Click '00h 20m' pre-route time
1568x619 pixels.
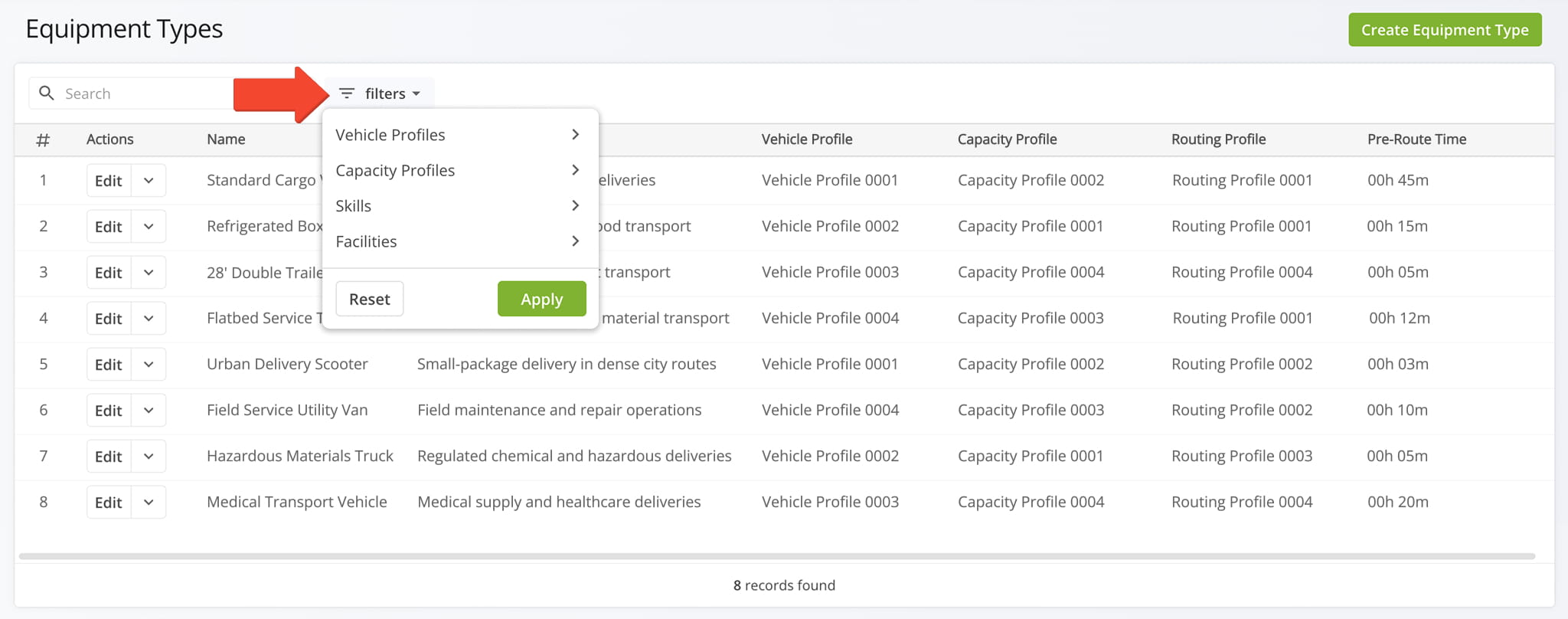[x=1398, y=502]
